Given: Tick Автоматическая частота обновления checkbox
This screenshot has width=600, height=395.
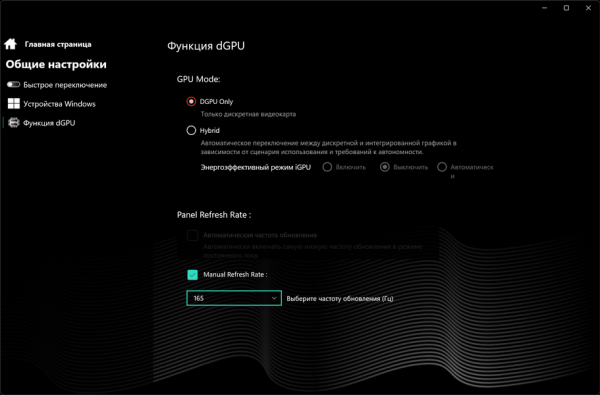Looking at the screenshot, I should 192,235.
